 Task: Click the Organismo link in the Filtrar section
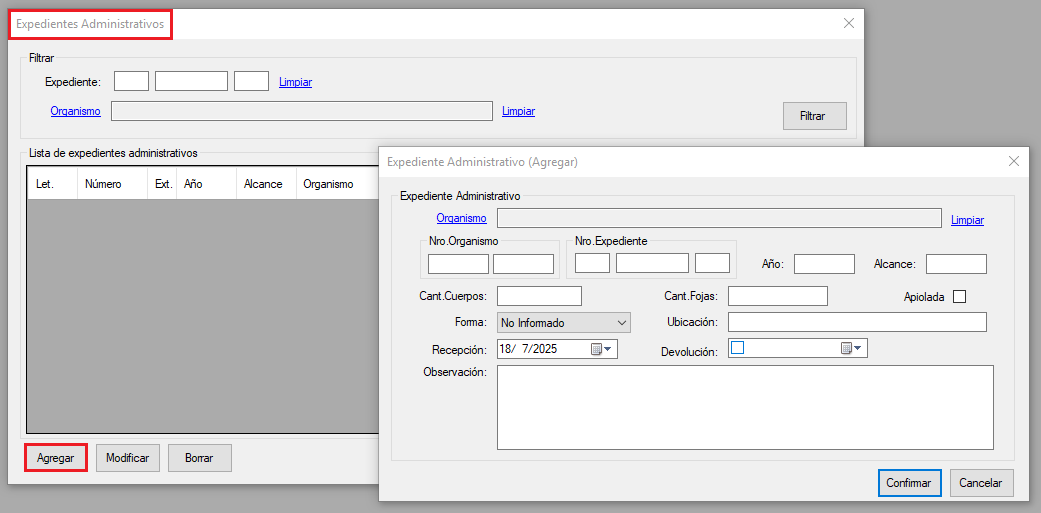[75, 111]
